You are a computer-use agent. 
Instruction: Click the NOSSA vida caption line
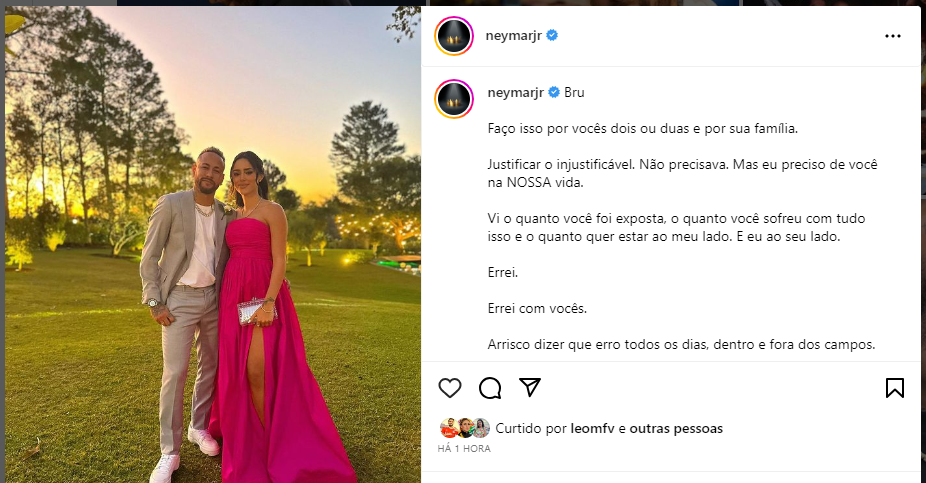536,182
